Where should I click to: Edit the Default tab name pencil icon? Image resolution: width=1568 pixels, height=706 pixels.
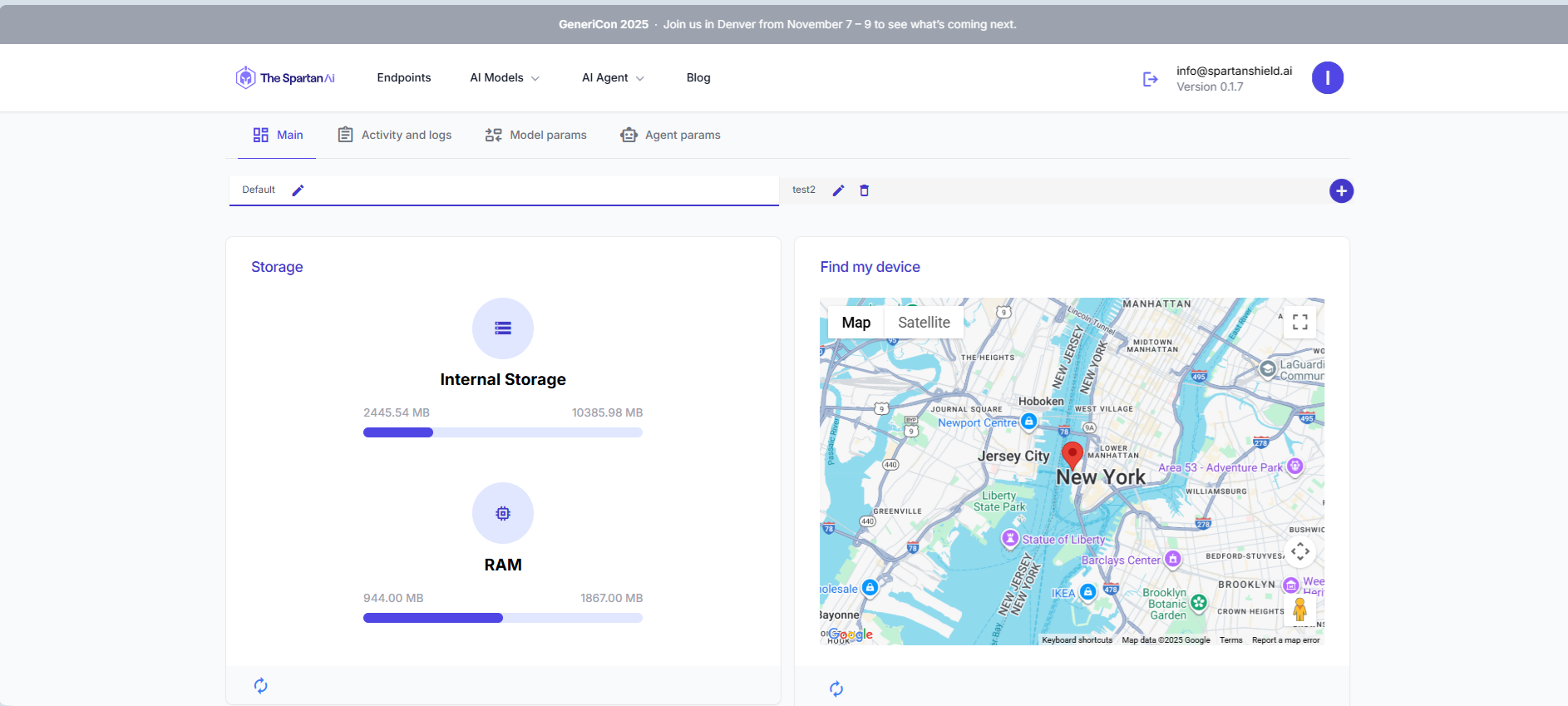[x=298, y=190]
